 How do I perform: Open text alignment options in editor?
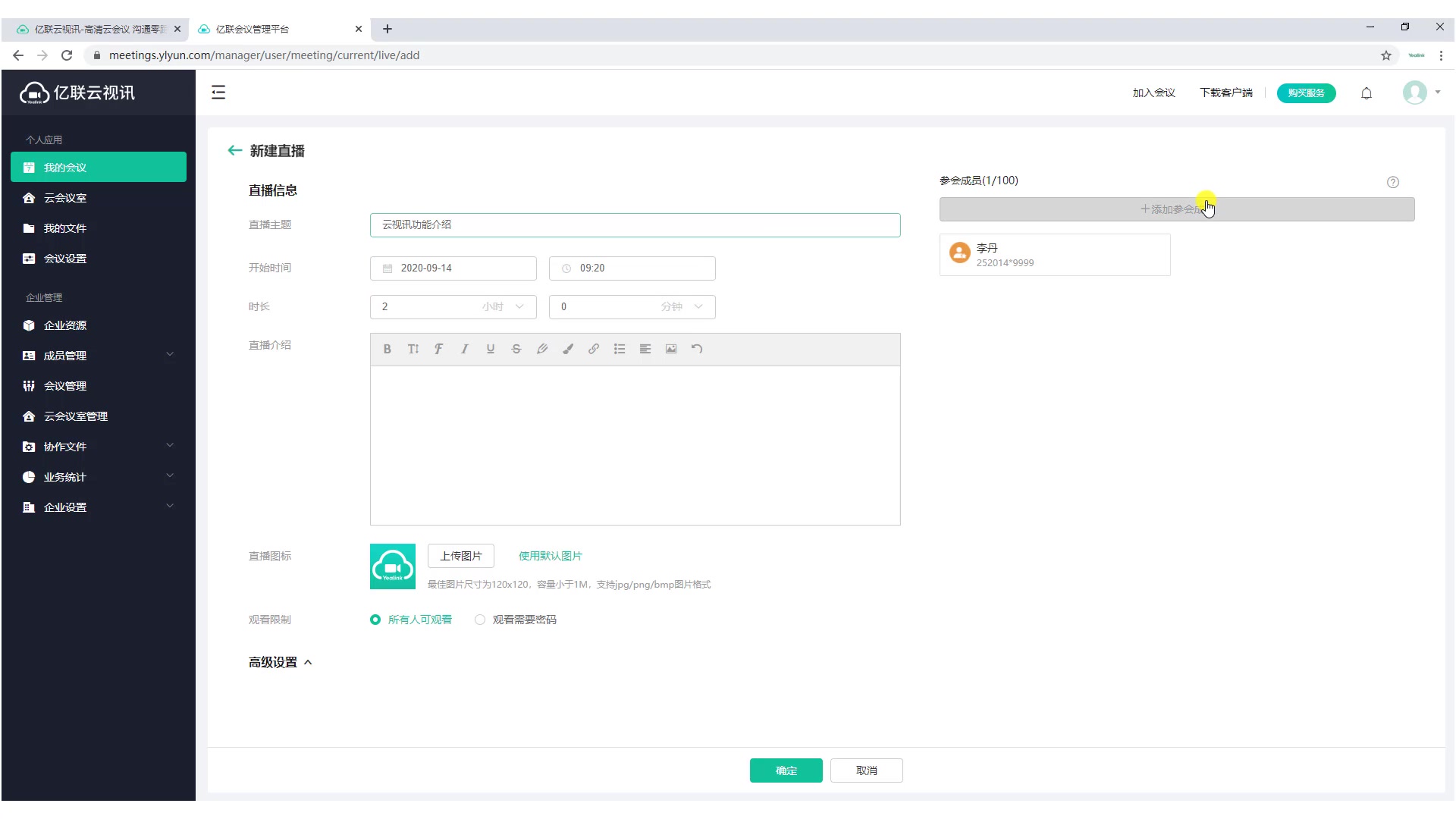tap(645, 349)
